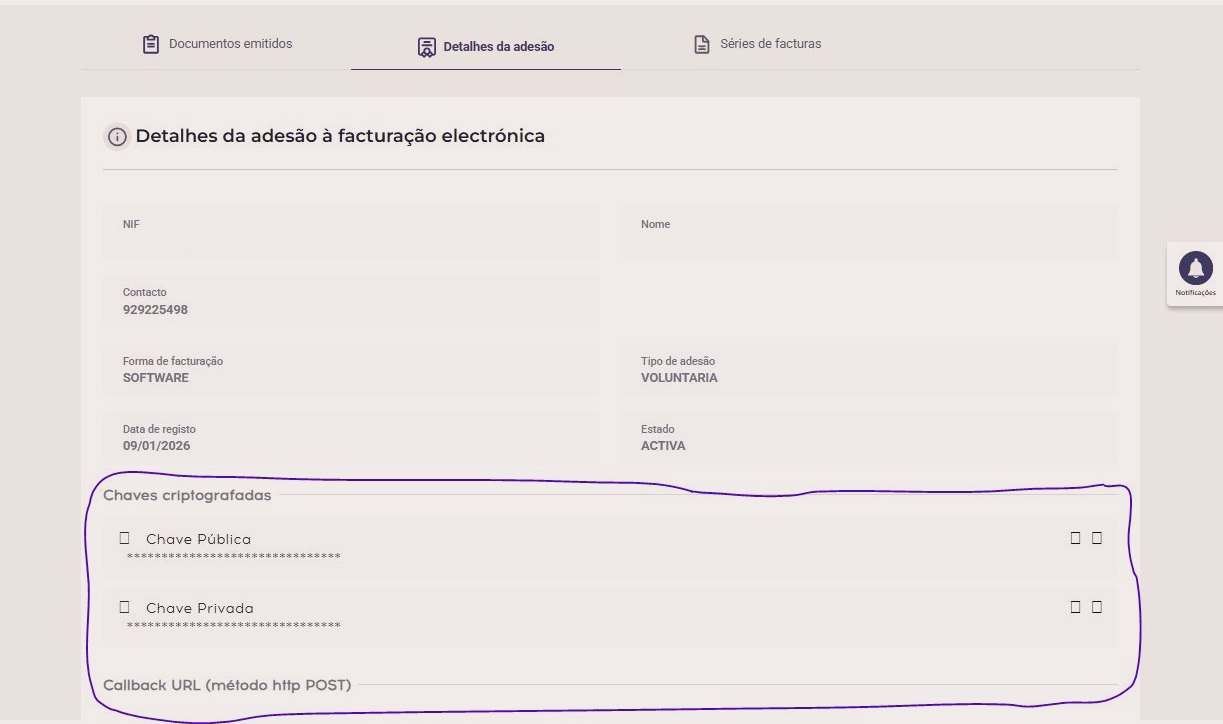
Task: Click the Callback URL section header
Action: point(227,686)
